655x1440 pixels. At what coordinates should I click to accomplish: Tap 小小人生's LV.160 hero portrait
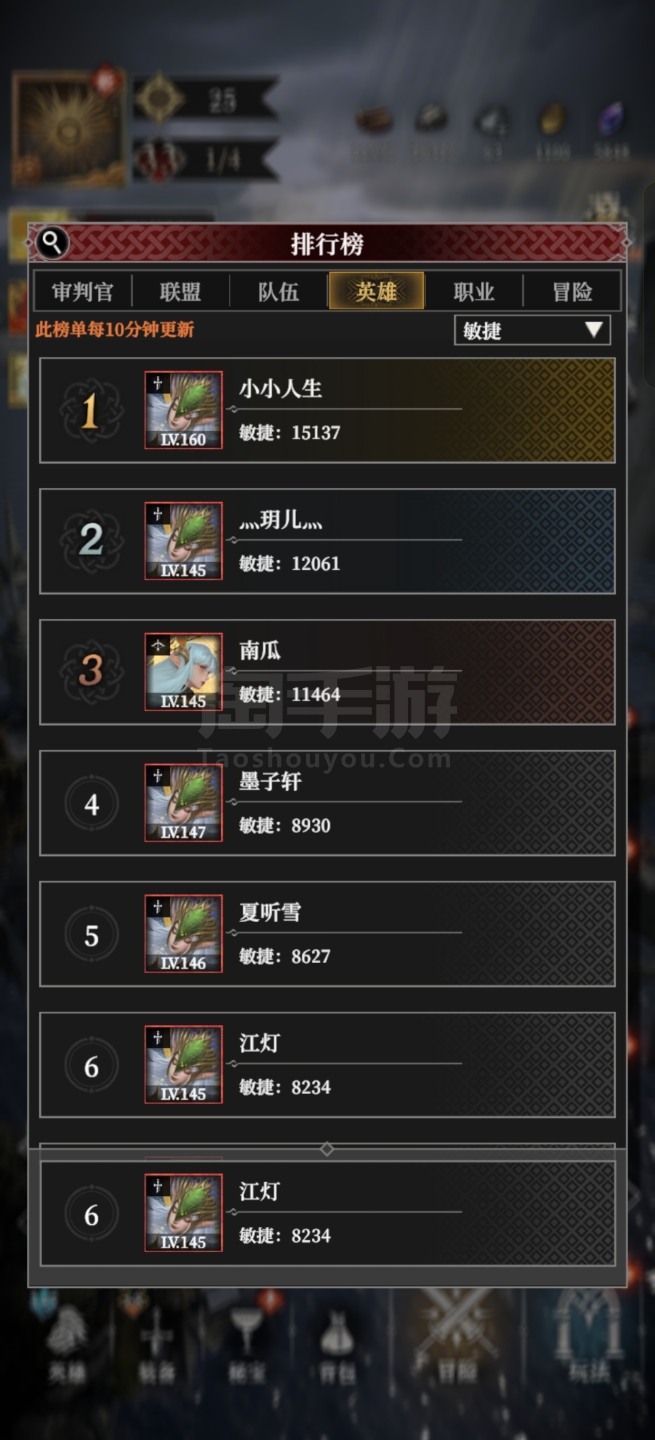(183, 410)
